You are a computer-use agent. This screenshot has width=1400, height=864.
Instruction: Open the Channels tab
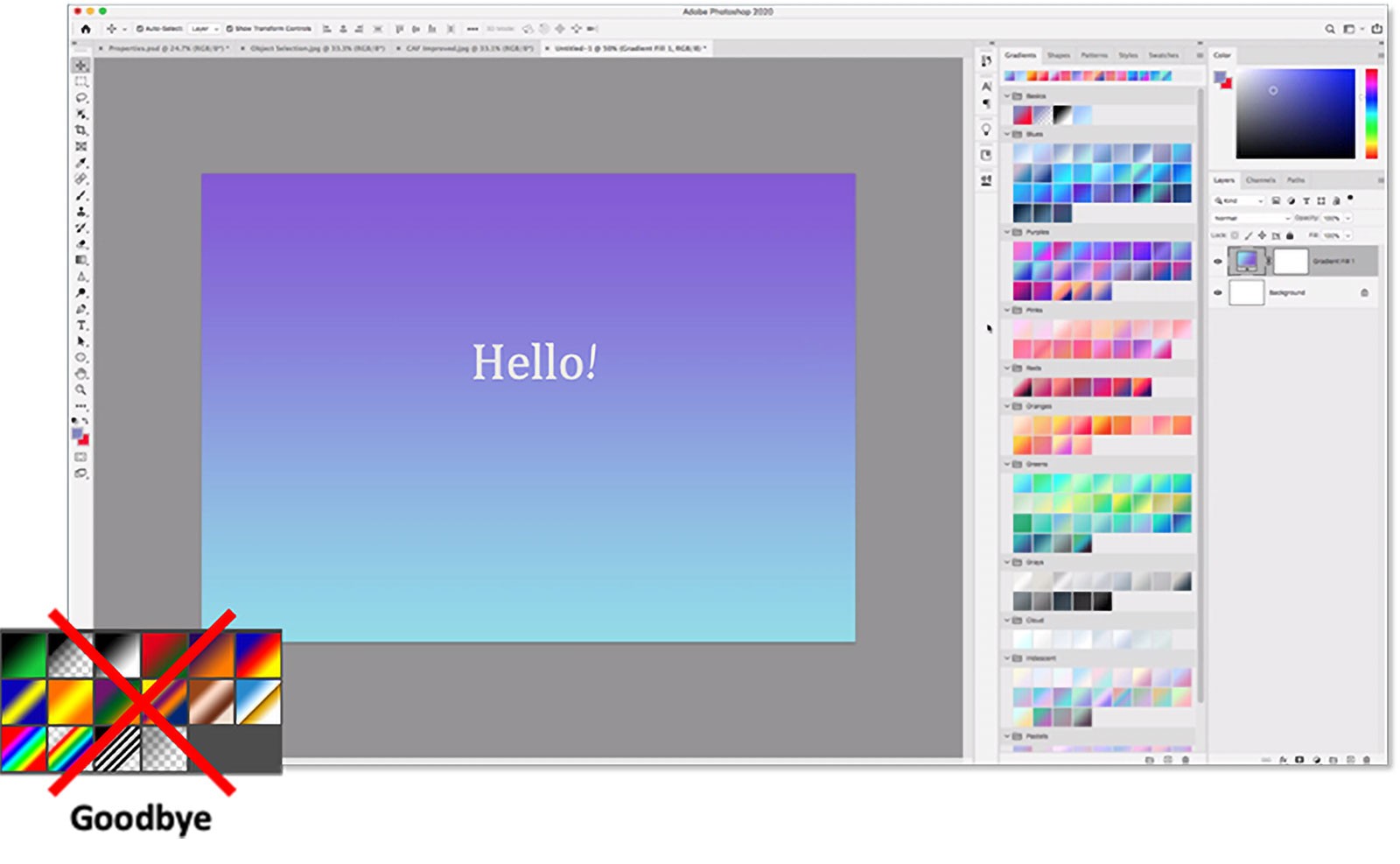(x=1260, y=180)
